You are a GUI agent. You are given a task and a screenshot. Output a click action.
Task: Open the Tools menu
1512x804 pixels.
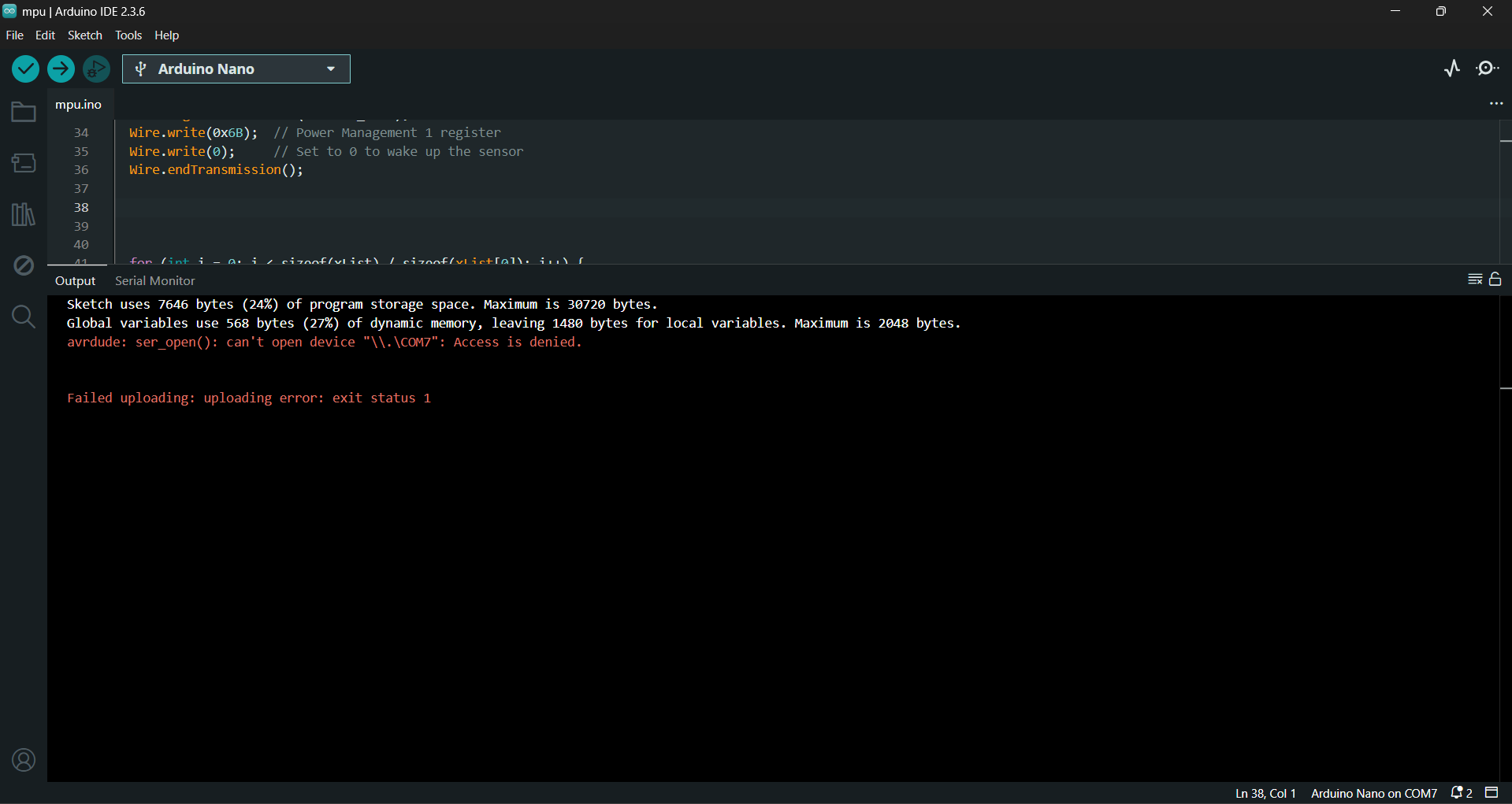[x=128, y=35]
